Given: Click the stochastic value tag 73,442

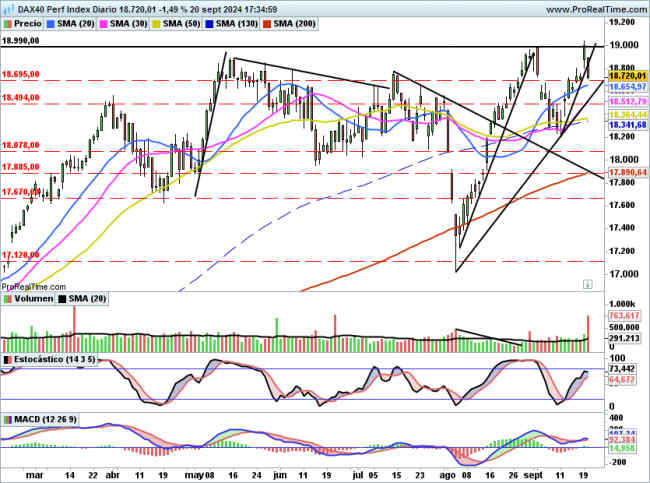Looking at the screenshot, I should [622, 369].
